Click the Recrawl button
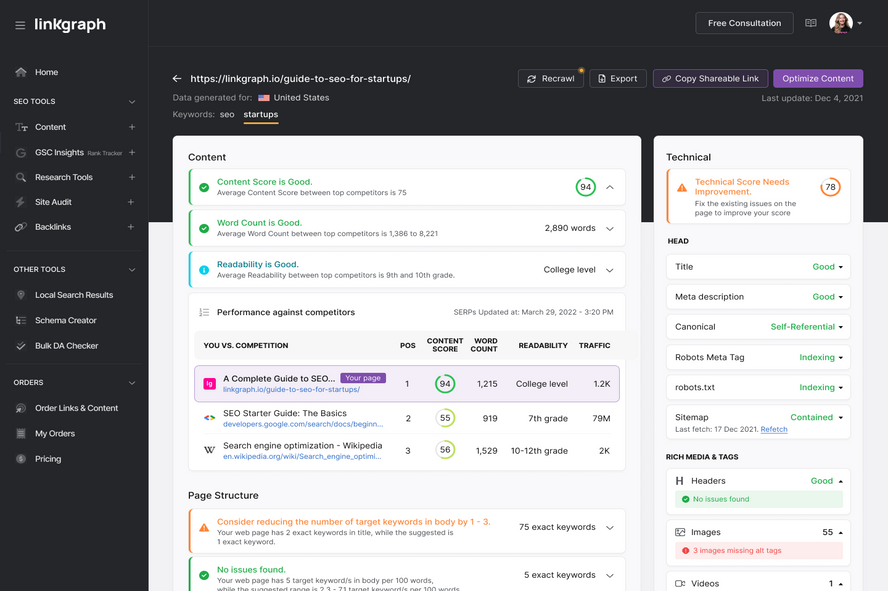Screen dimensions: 888x591 point(550,78)
